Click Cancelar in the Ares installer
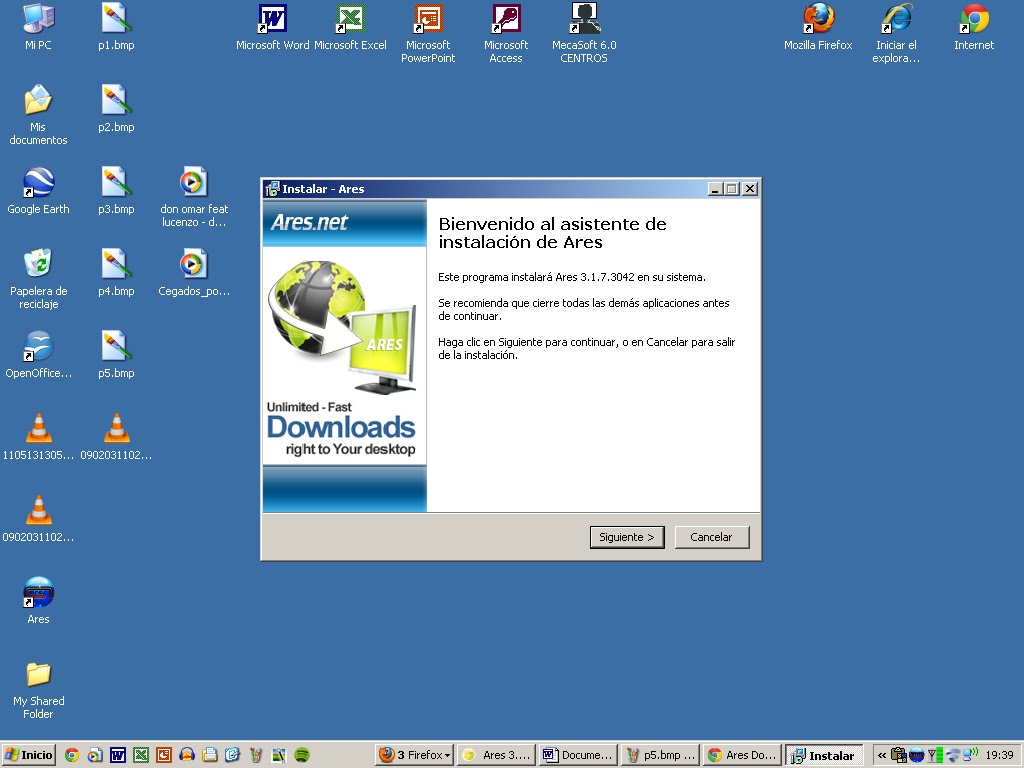1024x768 pixels. click(x=711, y=537)
